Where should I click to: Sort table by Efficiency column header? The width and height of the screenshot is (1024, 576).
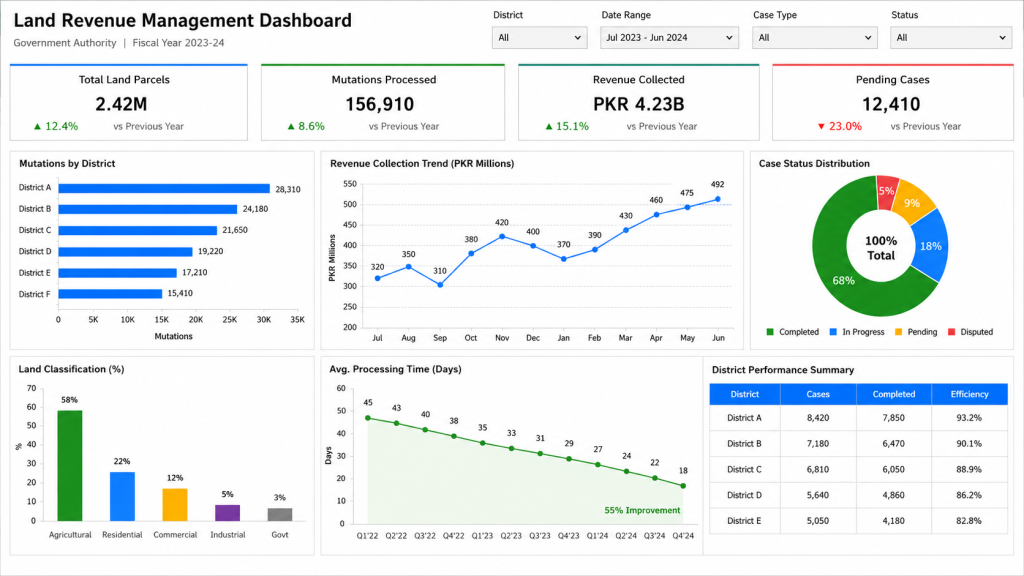pos(969,394)
